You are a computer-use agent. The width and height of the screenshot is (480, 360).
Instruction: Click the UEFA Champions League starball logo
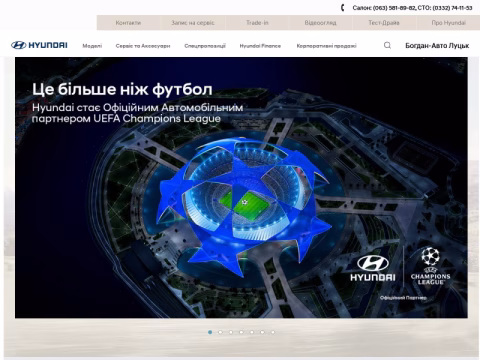(x=430, y=266)
